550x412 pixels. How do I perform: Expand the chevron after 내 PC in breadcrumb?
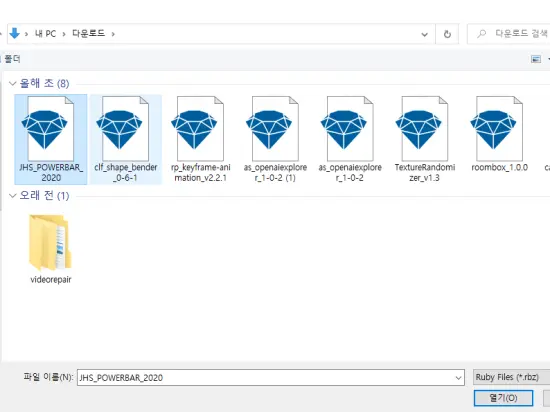64,34
